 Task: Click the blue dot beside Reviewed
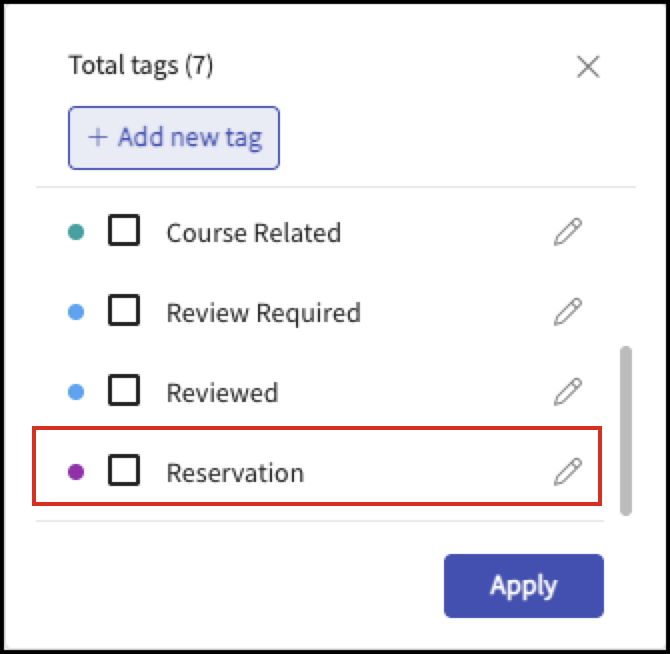tap(76, 392)
